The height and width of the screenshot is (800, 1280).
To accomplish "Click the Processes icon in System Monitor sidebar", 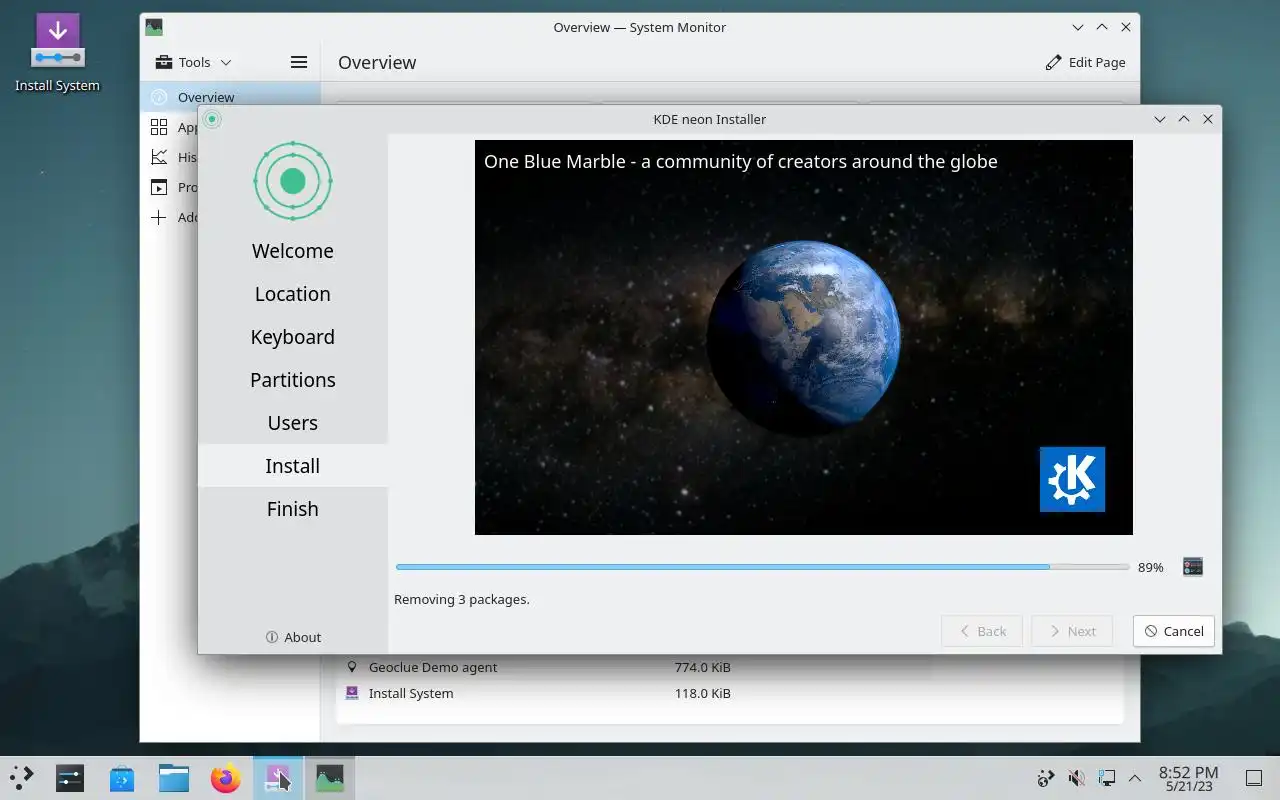I will [x=159, y=187].
